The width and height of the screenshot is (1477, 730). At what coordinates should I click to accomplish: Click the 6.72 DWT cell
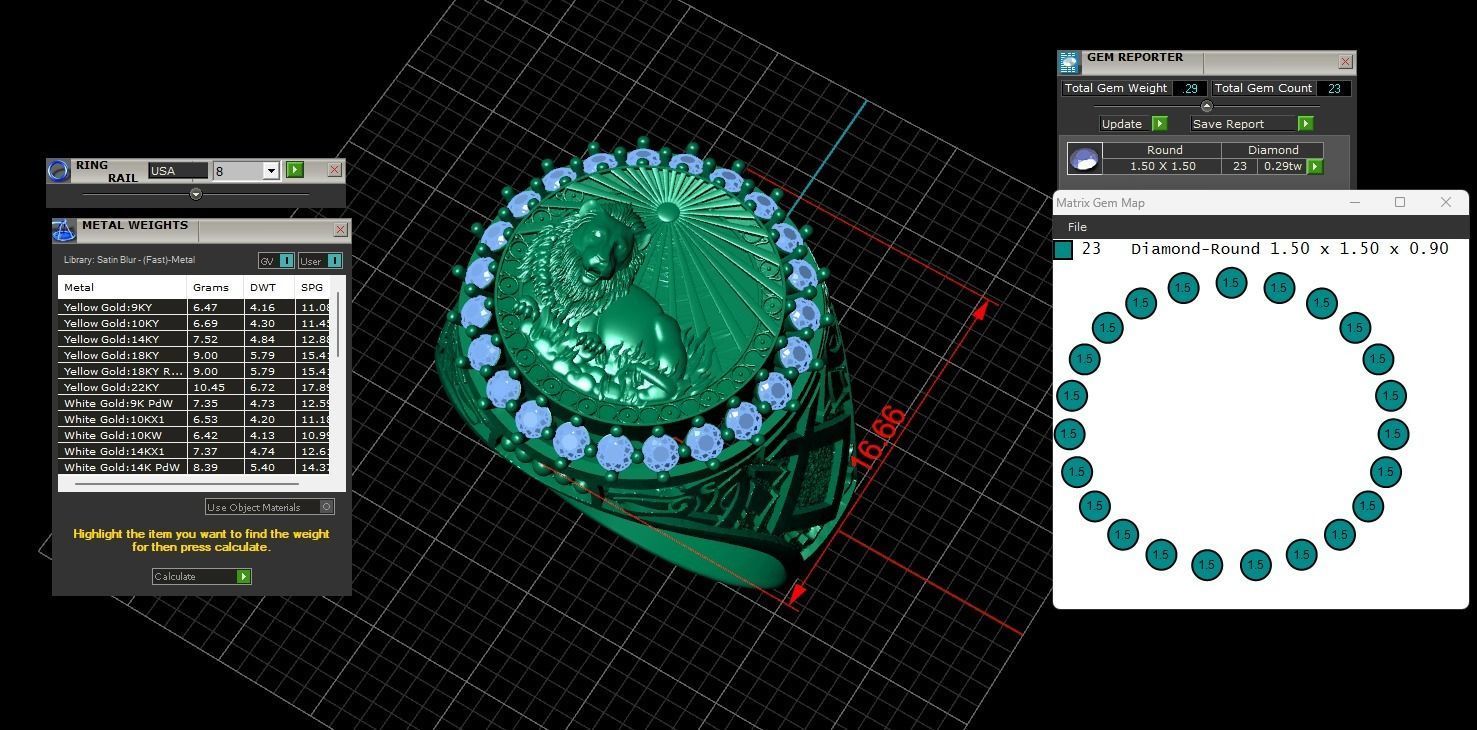pyautogui.click(x=270, y=387)
